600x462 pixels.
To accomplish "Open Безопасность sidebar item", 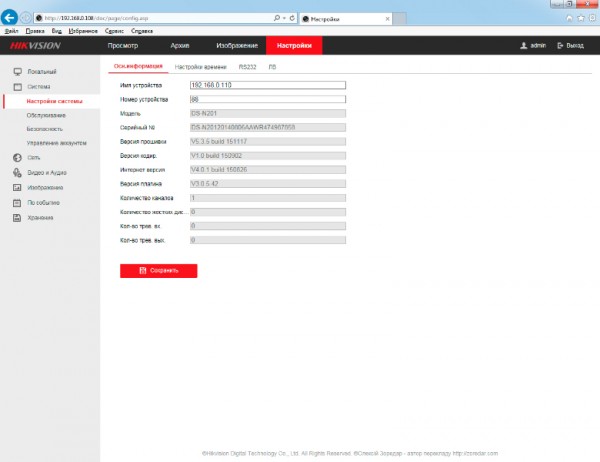I will point(44,129).
